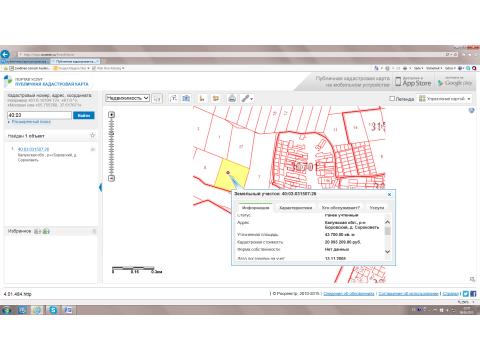Click the globe icon at map corner
This screenshot has width=480, height=360.
click(x=471, y=110)
